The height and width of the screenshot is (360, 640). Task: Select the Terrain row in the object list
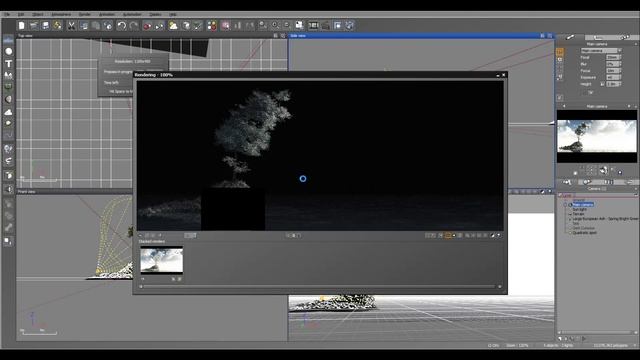tap(578, 214)
